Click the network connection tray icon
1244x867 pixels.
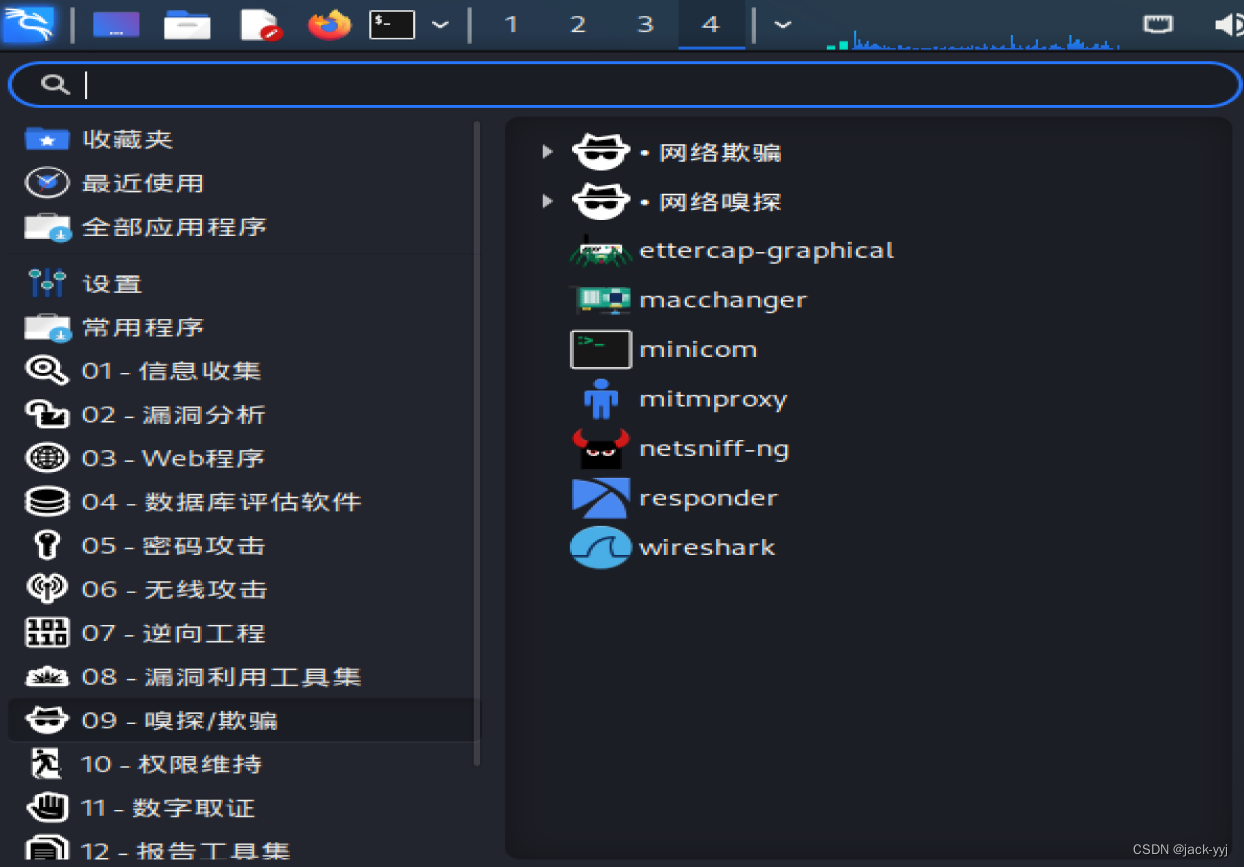coord(1158,24)
